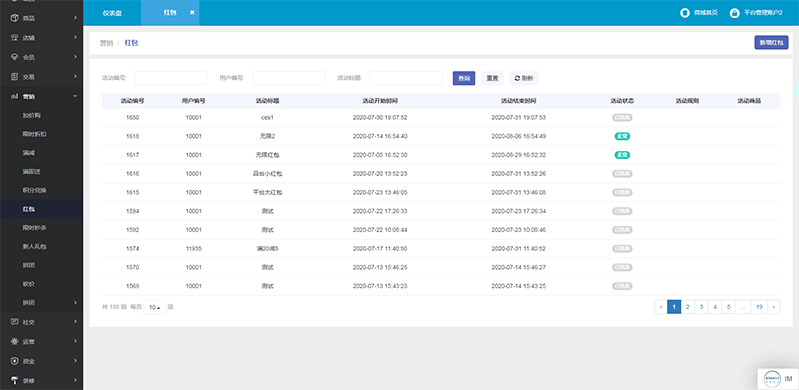This screenshot has width=799, height=390.
Task: Click the mall home icon in header
Action: 685,13
